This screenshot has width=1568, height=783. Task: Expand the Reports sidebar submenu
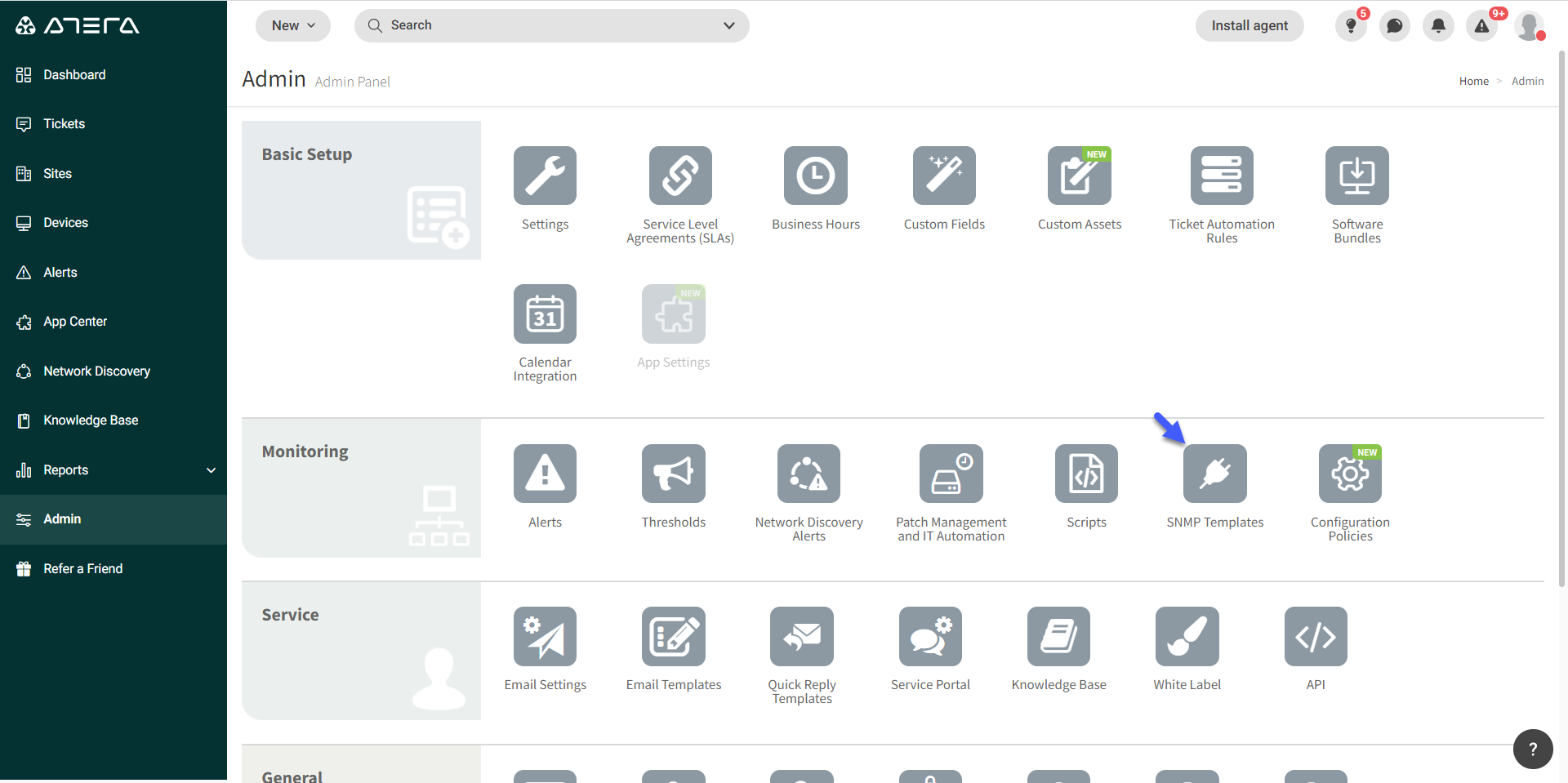click(x=211, y=470)
